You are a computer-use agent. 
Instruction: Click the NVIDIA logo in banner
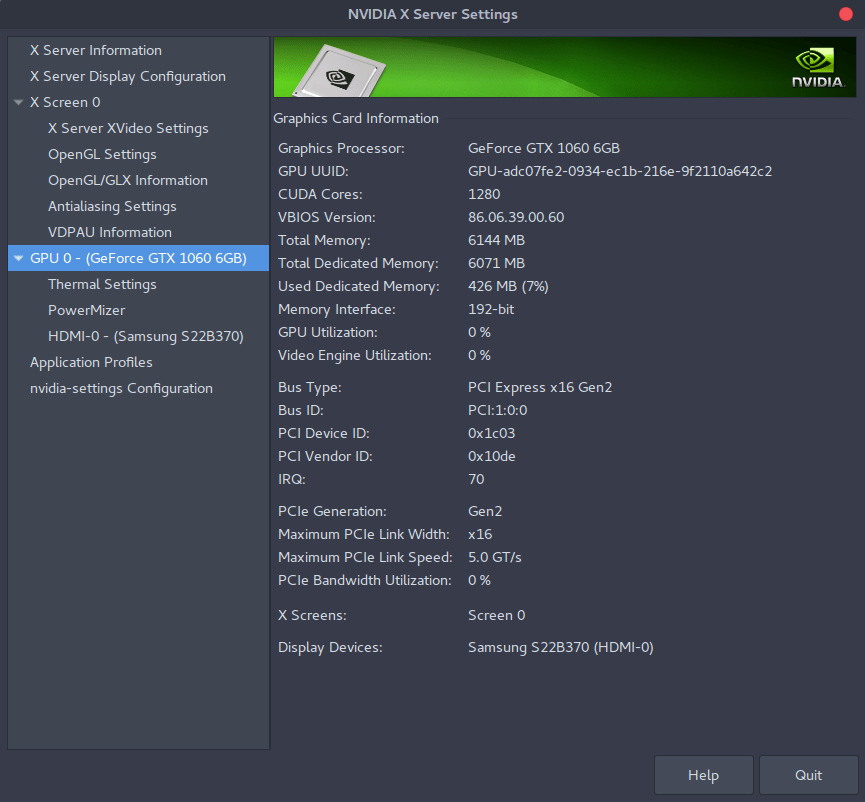point(818,68)
